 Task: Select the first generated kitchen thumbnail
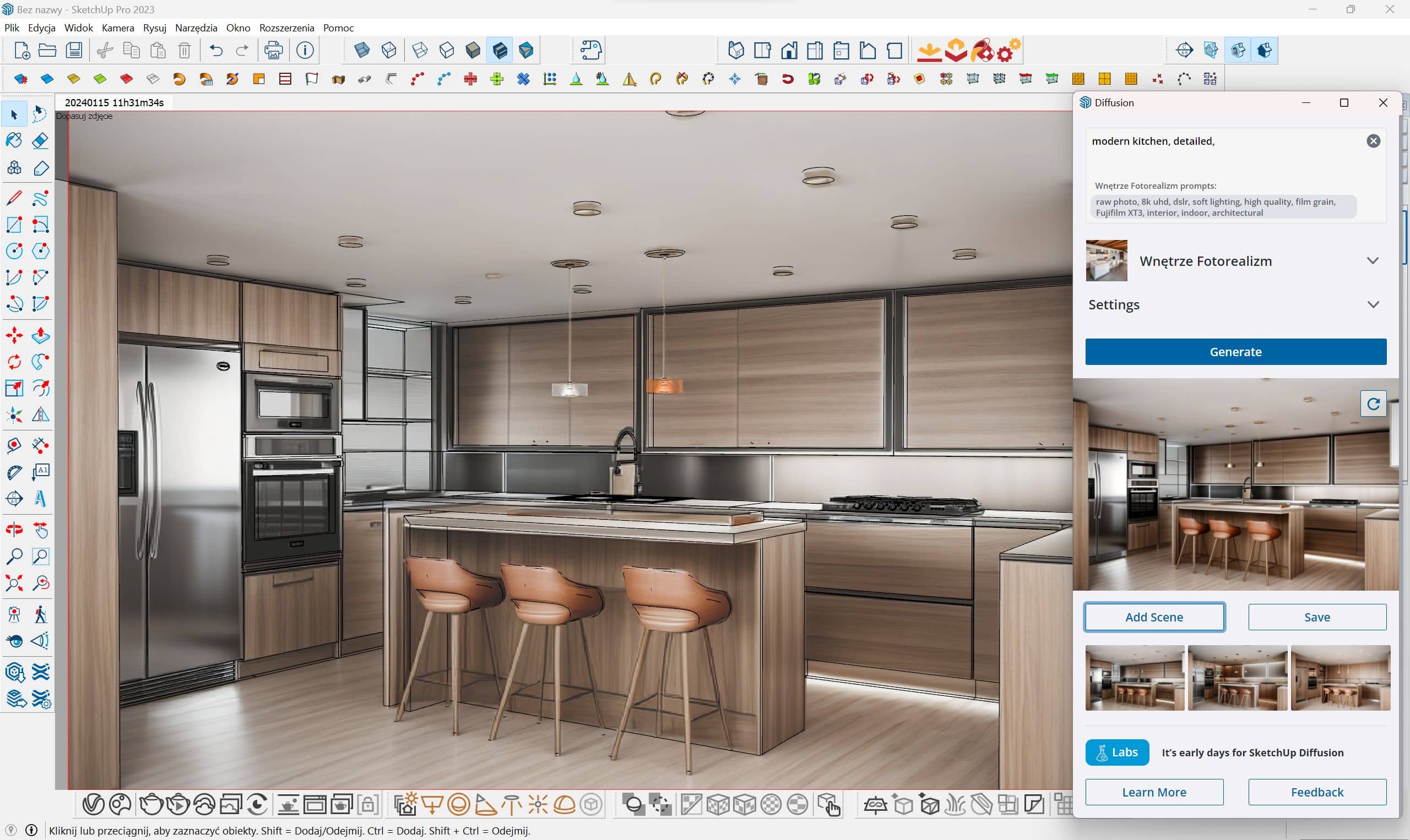point(1134,678)
